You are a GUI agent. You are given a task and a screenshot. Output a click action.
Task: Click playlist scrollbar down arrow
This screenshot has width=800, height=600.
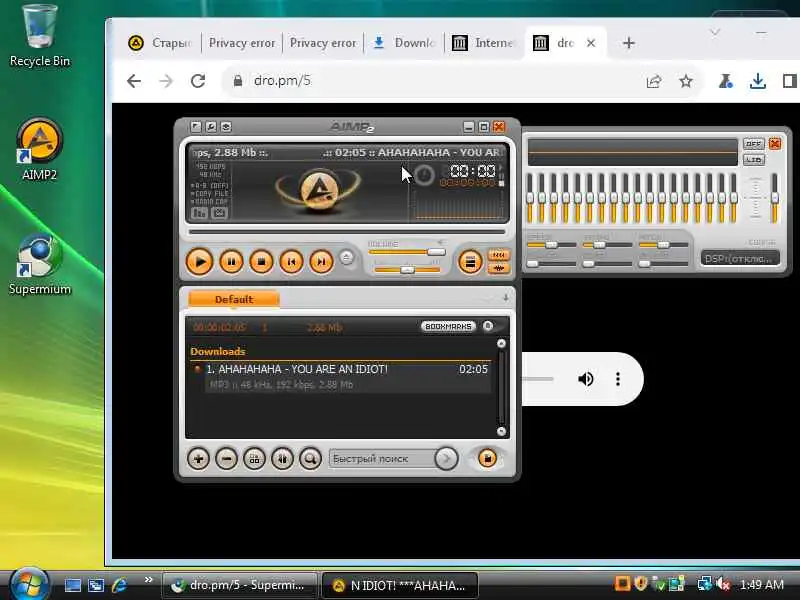[501, 432]
